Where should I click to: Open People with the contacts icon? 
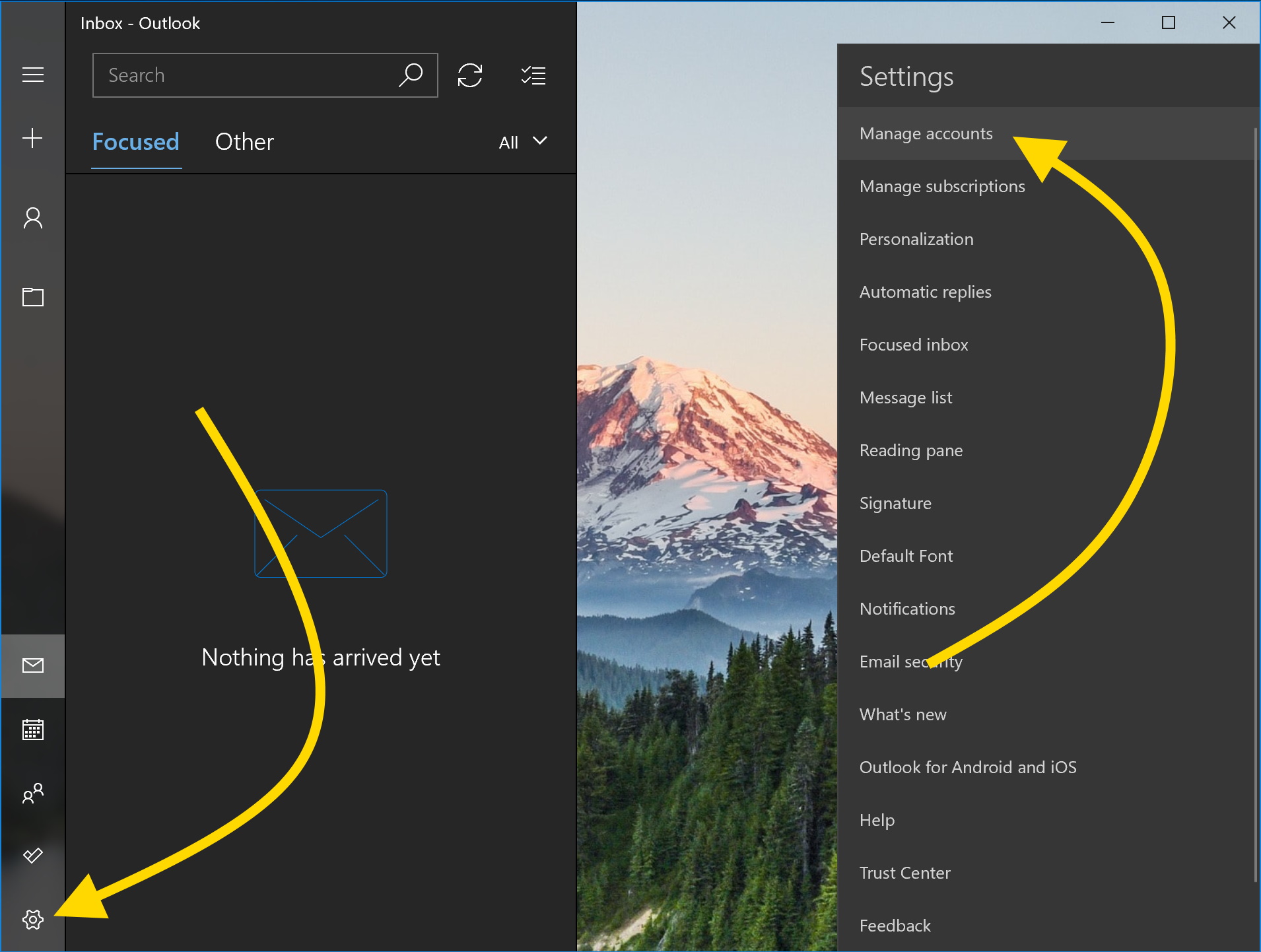32,793
